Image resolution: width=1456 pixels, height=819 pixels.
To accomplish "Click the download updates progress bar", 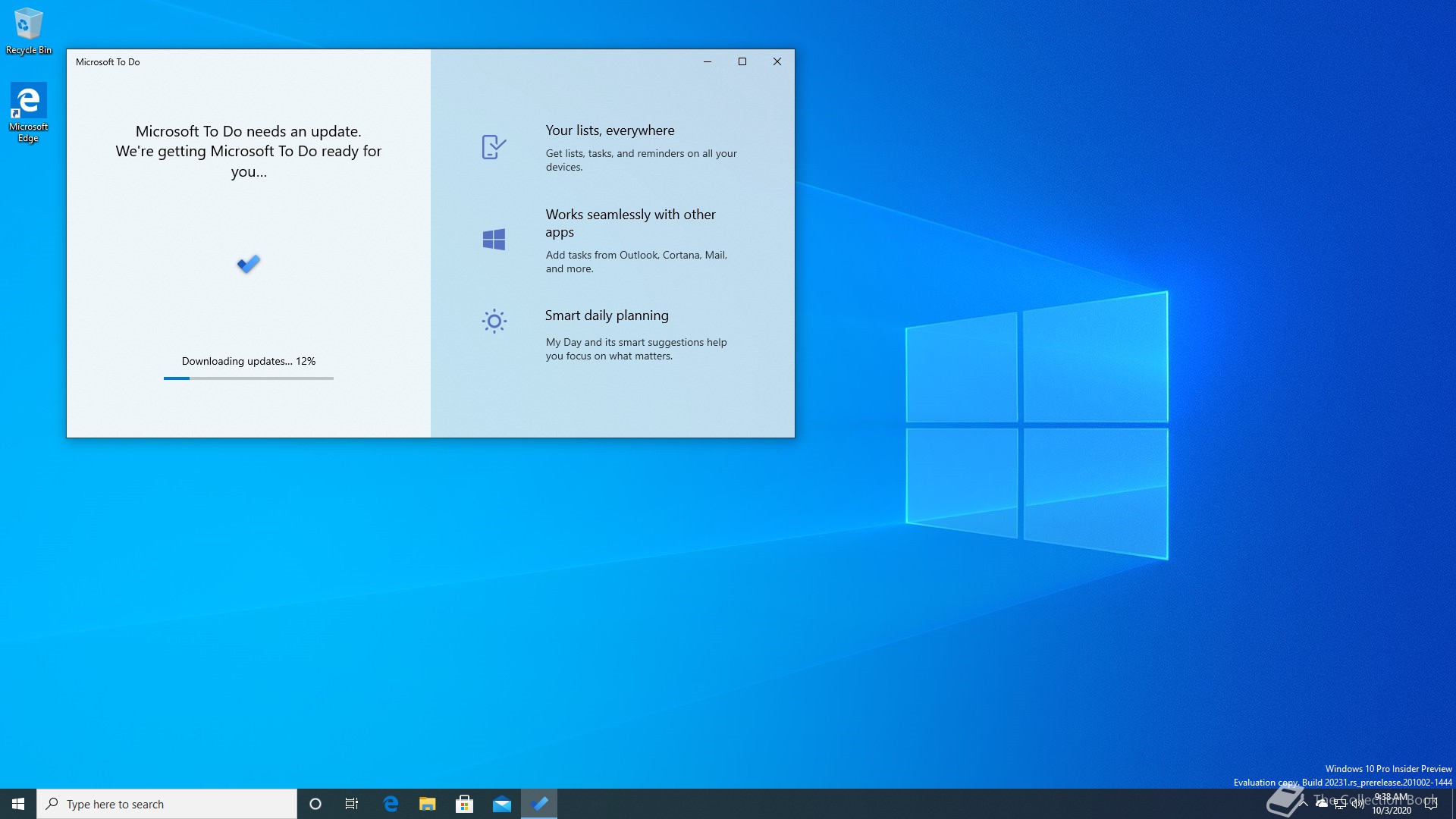I will point(249,378).
